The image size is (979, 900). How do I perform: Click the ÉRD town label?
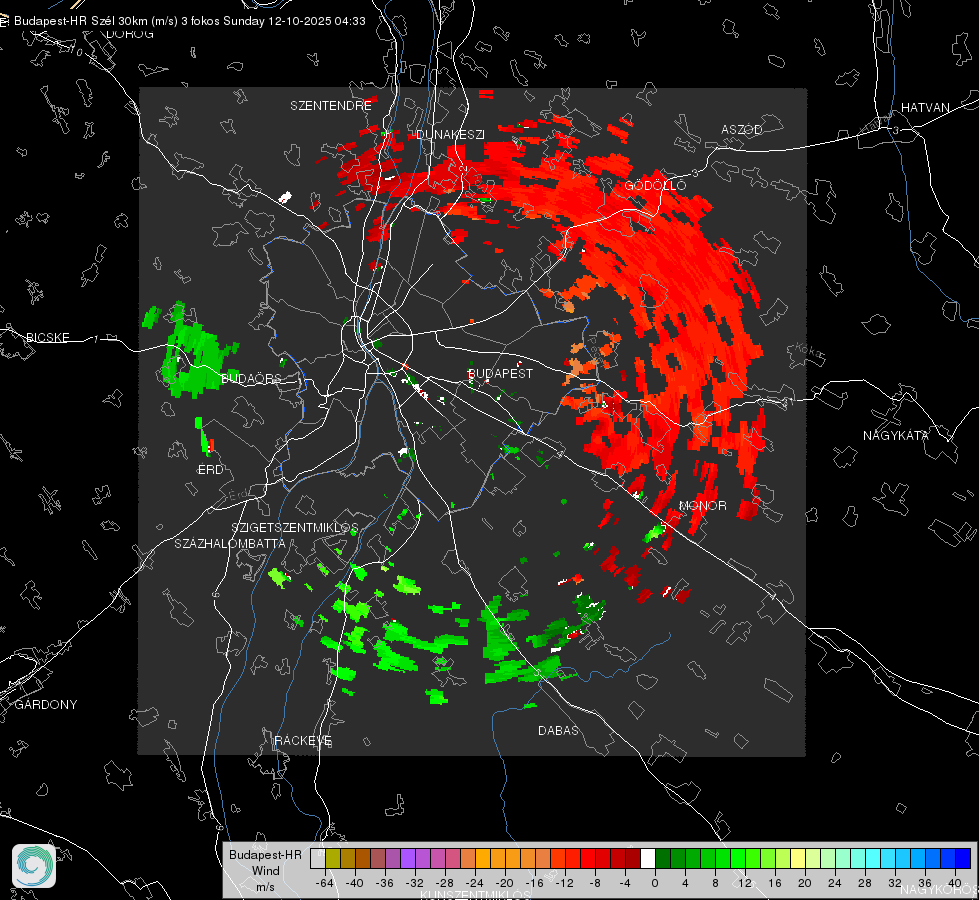click(210, 470)
